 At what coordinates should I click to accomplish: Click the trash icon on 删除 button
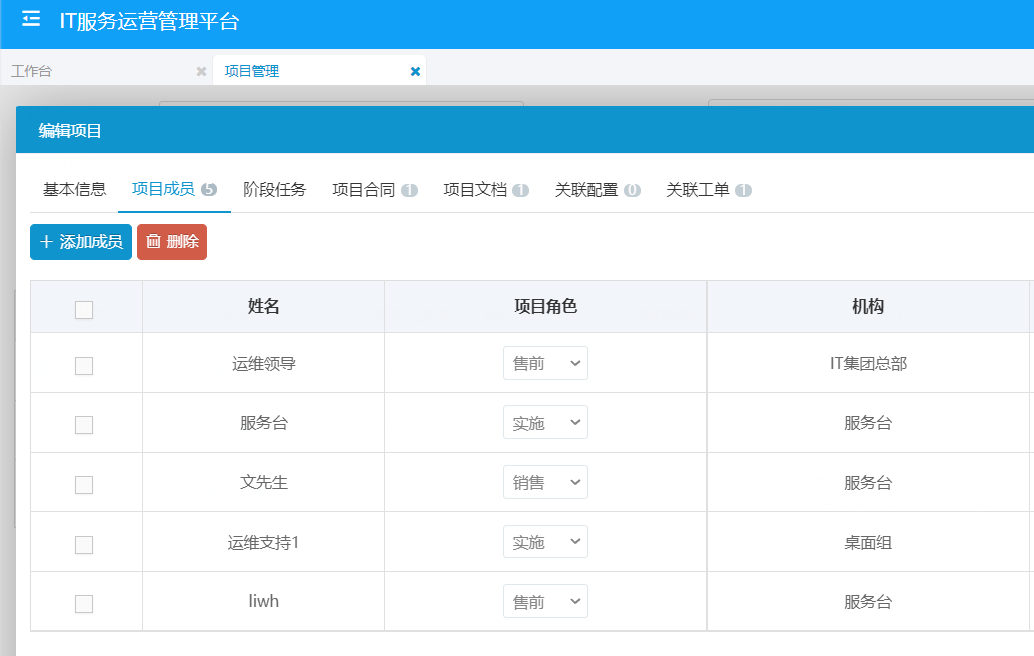(153, 241)
